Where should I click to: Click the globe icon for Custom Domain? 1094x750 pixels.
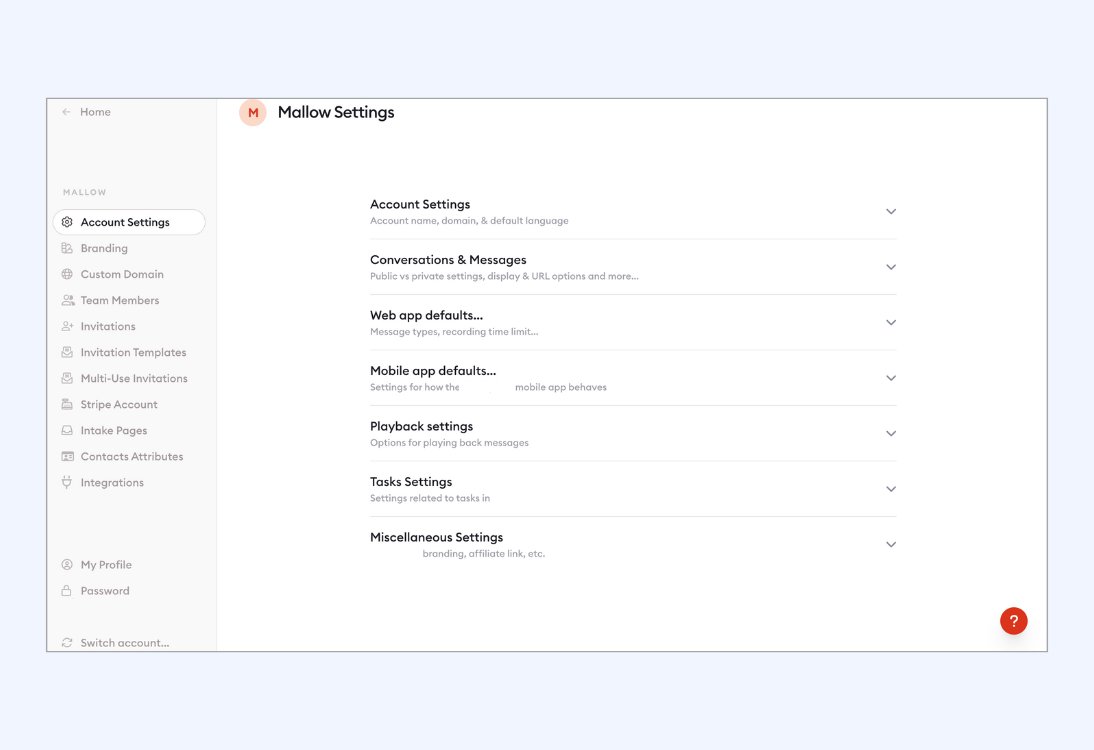(67, 274)
